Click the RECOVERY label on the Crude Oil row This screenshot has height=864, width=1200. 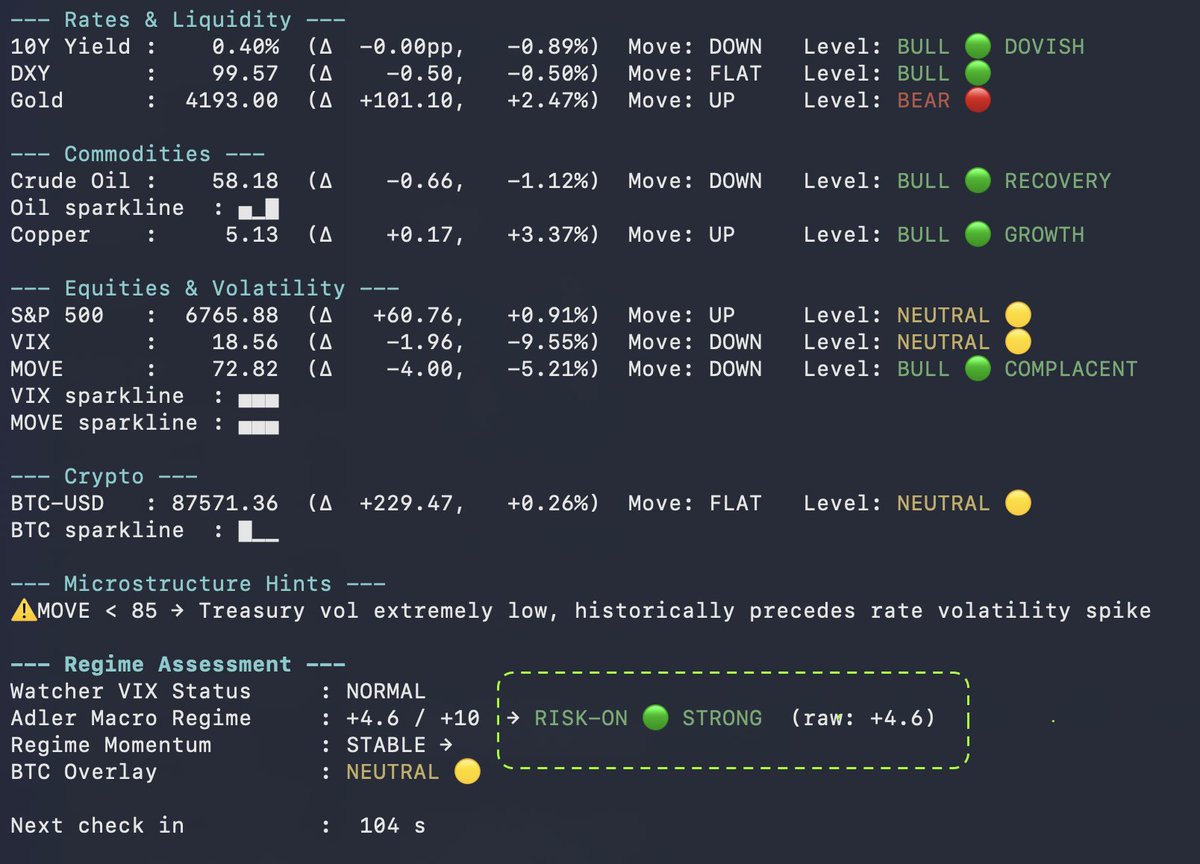[x=1057, y=181]
